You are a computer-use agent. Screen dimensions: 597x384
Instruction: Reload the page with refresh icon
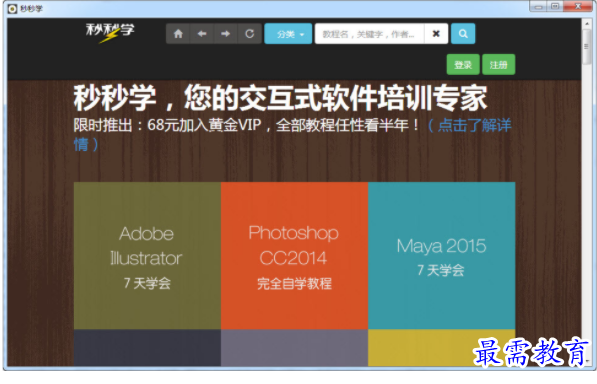(x=249, y=34)
